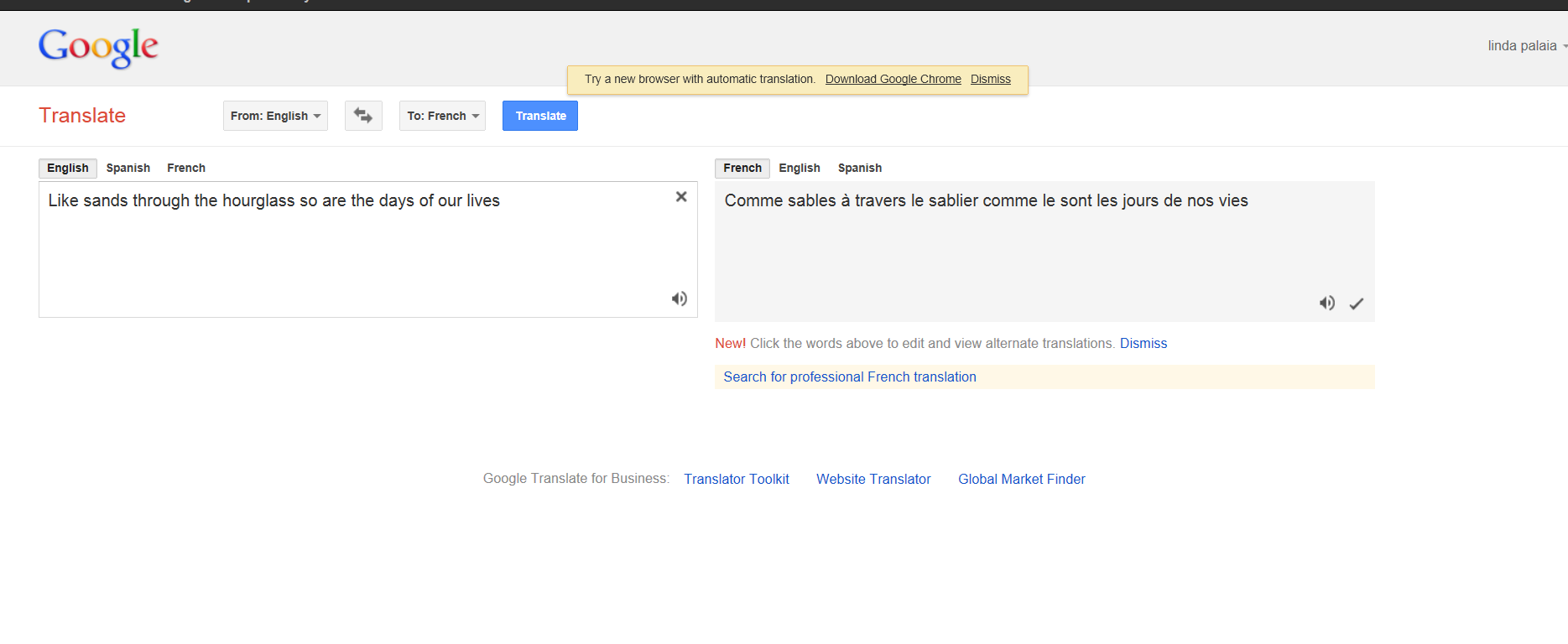This screenshot has height=644, width=1568.
Task: Select the English target language tab
Action: 800,168
